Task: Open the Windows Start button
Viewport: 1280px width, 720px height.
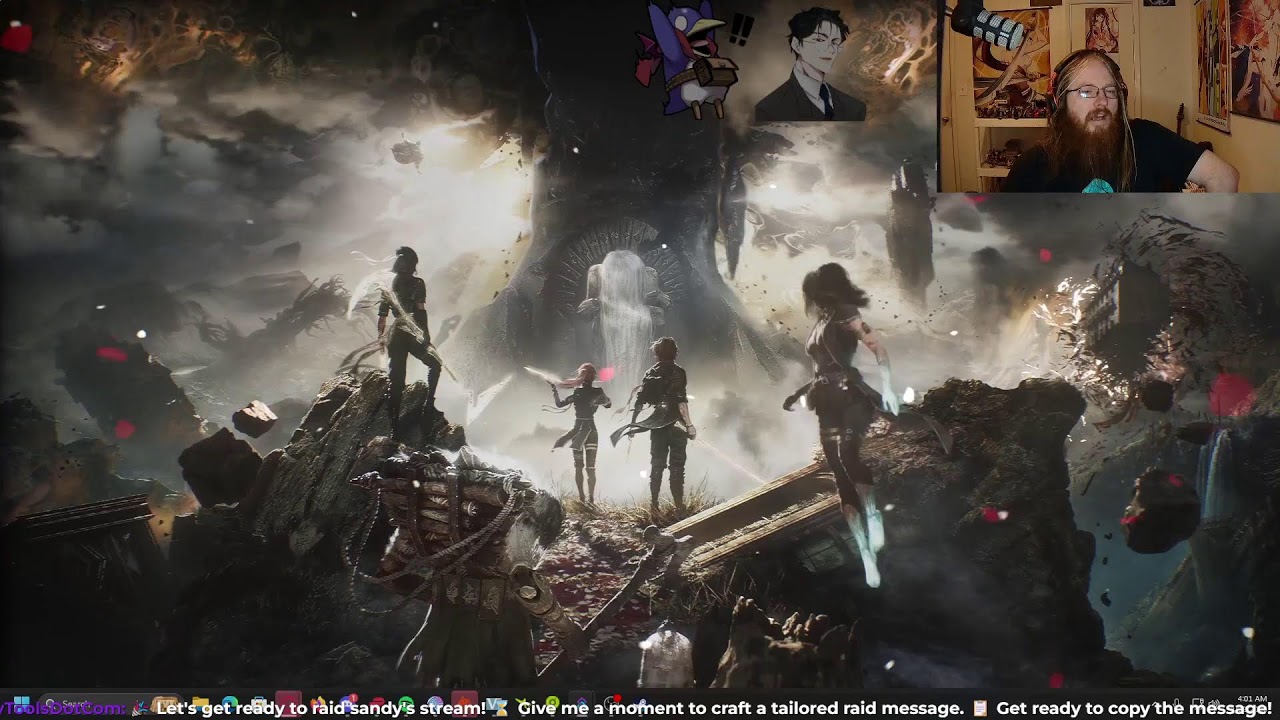Action: [x=21, y=704]
